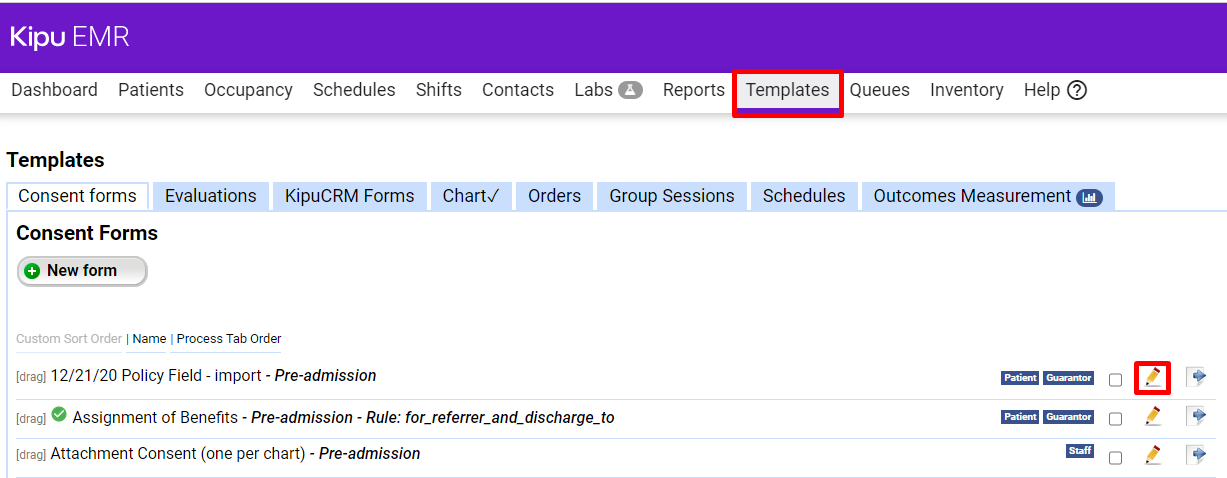
Task: Click export arrow icon for Attachment Consent
Action: coord(1196,454)
